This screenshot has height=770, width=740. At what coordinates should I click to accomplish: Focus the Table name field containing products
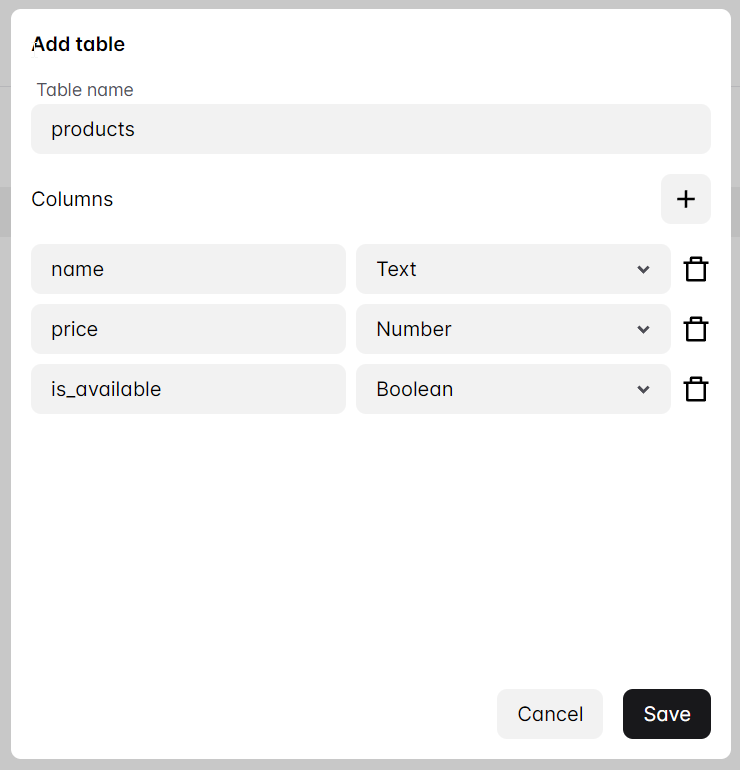tap(370, 129)
